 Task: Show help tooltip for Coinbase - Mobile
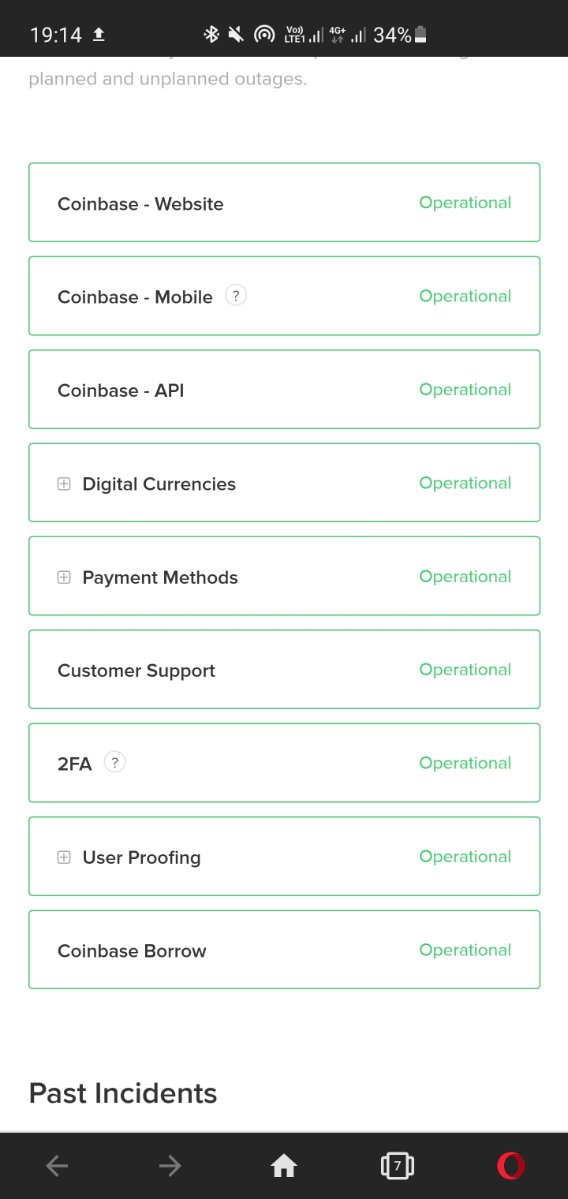[236, 295]
